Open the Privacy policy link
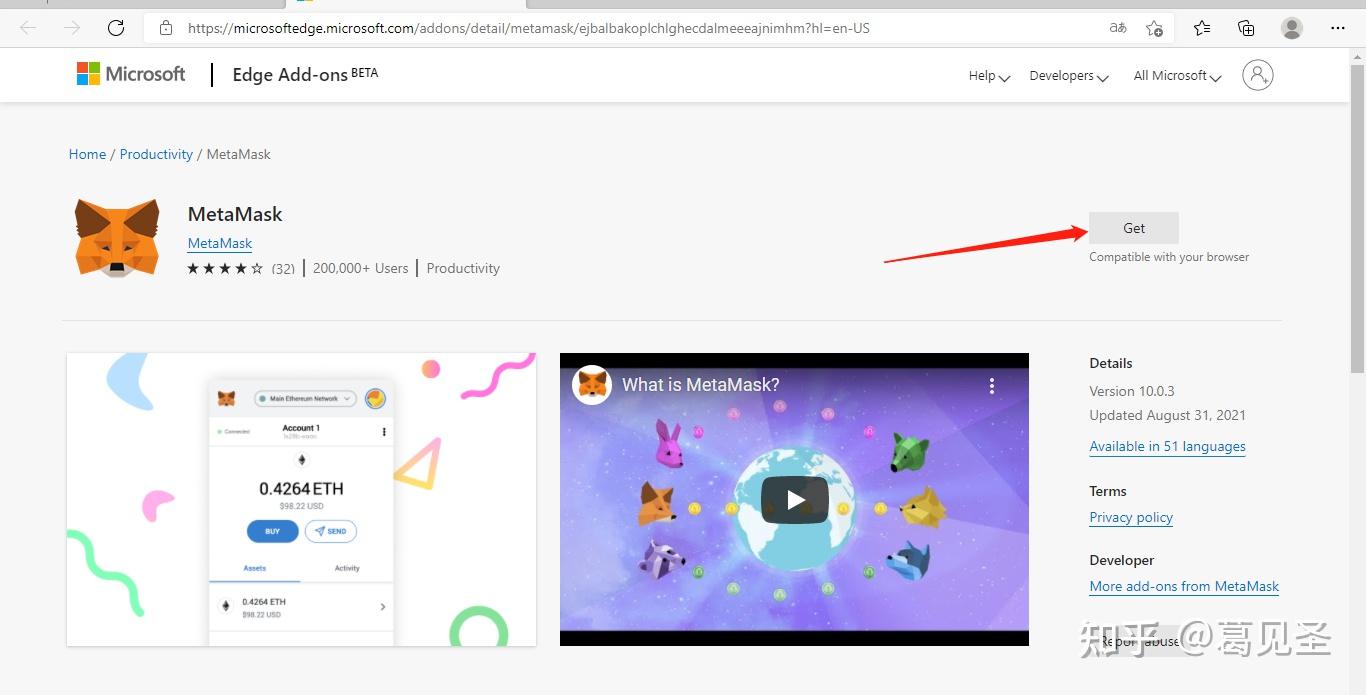Viewport: 1366px width, 695px height. pyautogui.click(x=1131, y=518)
